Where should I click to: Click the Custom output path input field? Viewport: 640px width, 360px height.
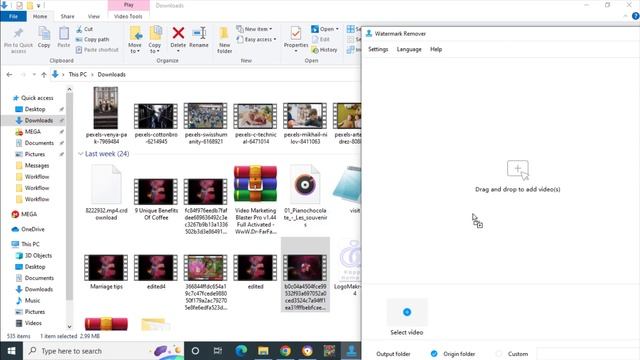tap(588, 354)
